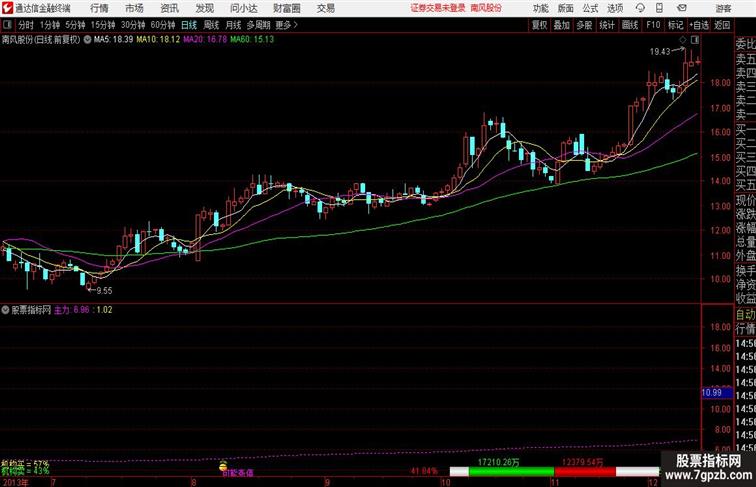Click the 南风股份(日线 前复权) chart title
Screen dimensions: 756x487
[41, 40]
